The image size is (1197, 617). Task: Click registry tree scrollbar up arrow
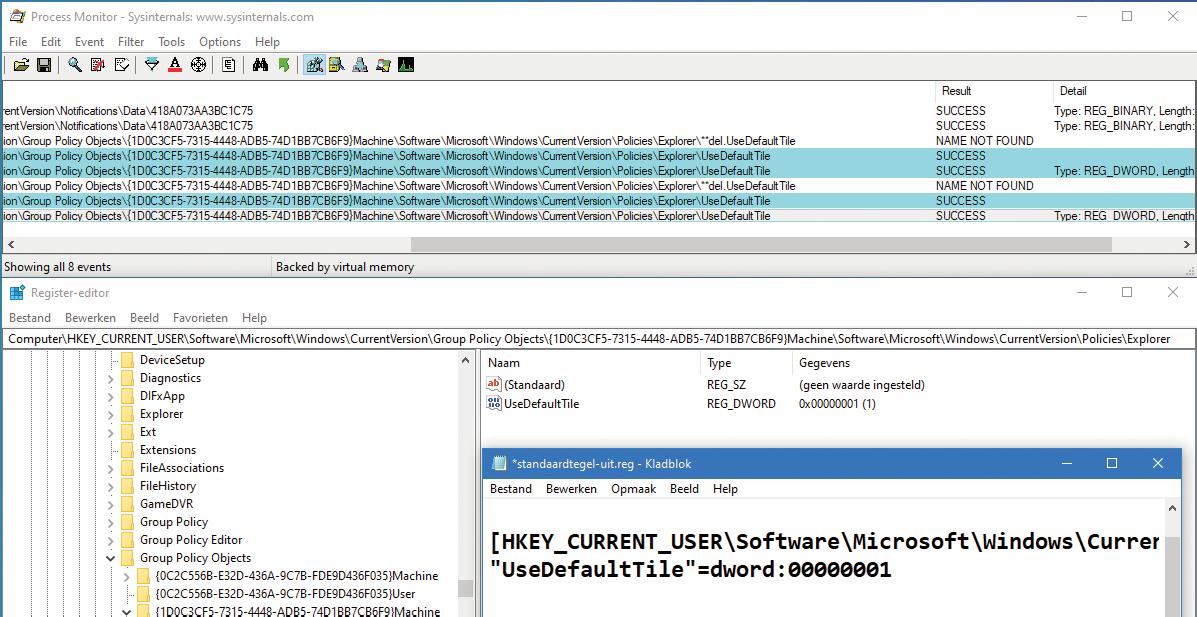(x=466, y=360)
